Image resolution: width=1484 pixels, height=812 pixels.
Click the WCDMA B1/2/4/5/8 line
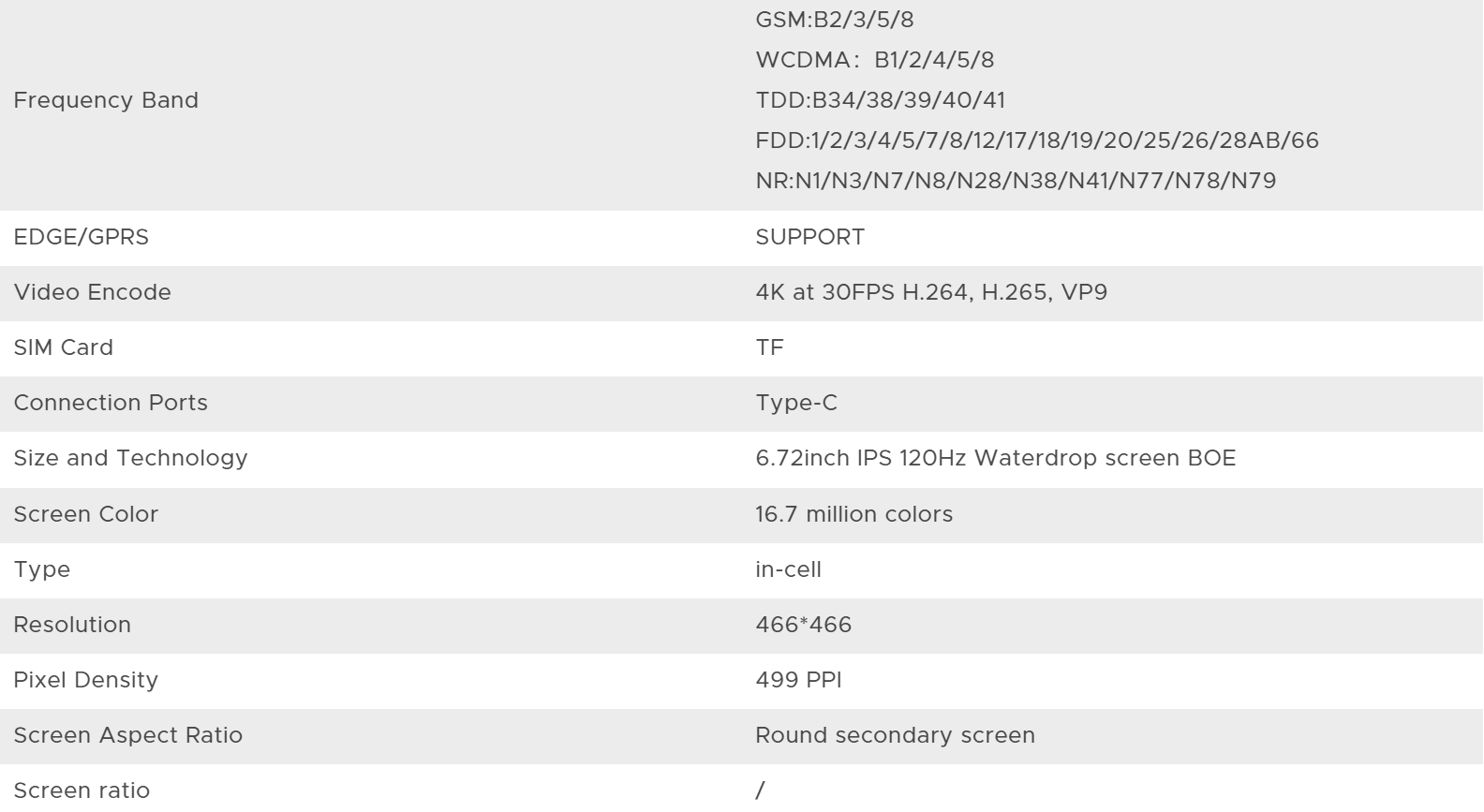874,60
